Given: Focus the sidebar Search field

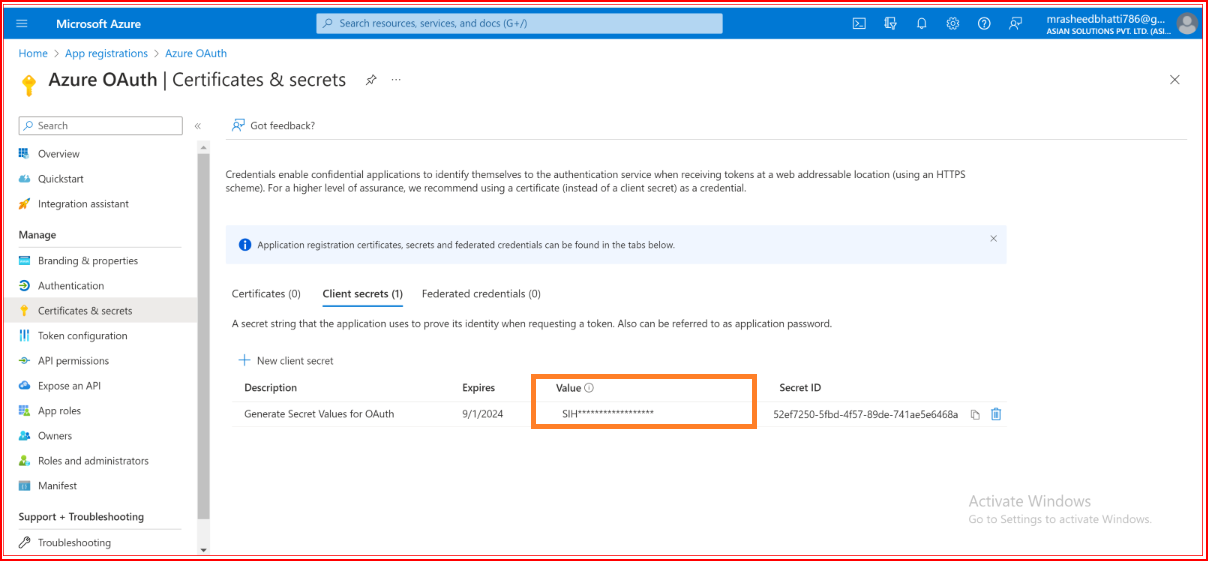Looking at the screenshot, I should tap(100, 126).
